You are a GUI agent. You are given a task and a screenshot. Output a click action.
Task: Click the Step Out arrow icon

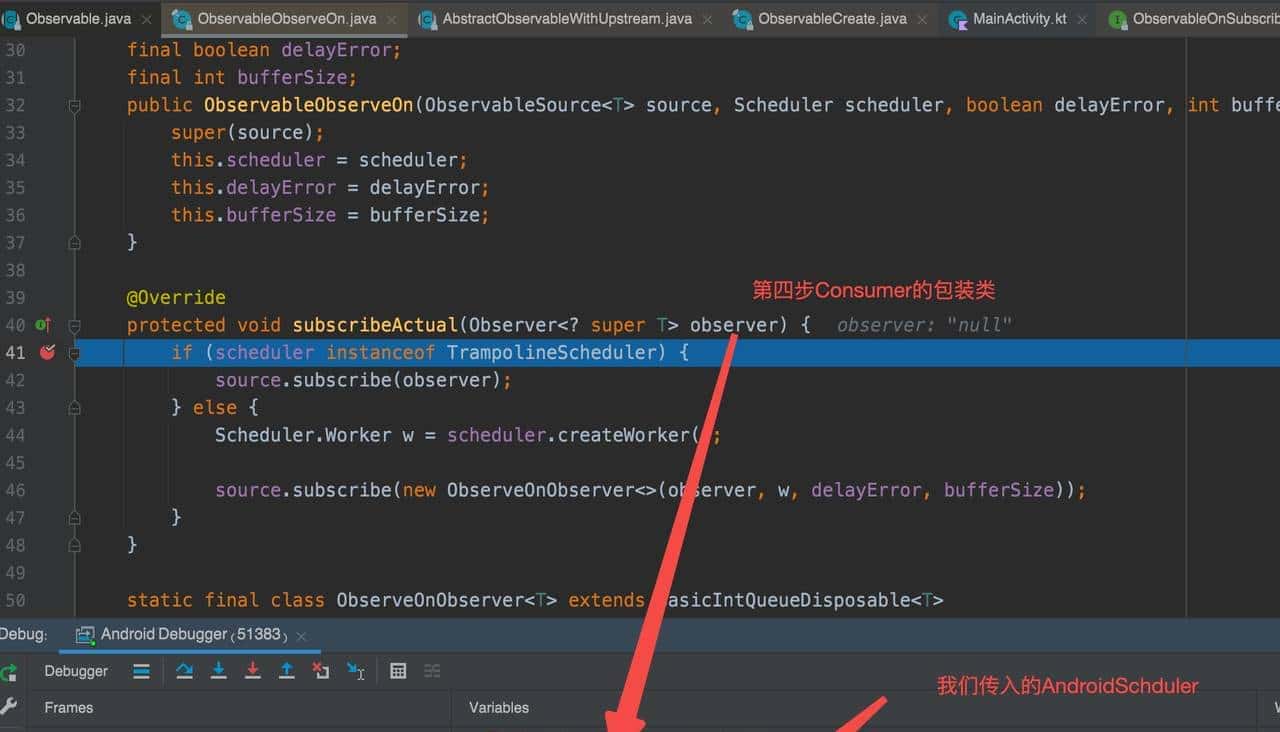tap(287, 670)
